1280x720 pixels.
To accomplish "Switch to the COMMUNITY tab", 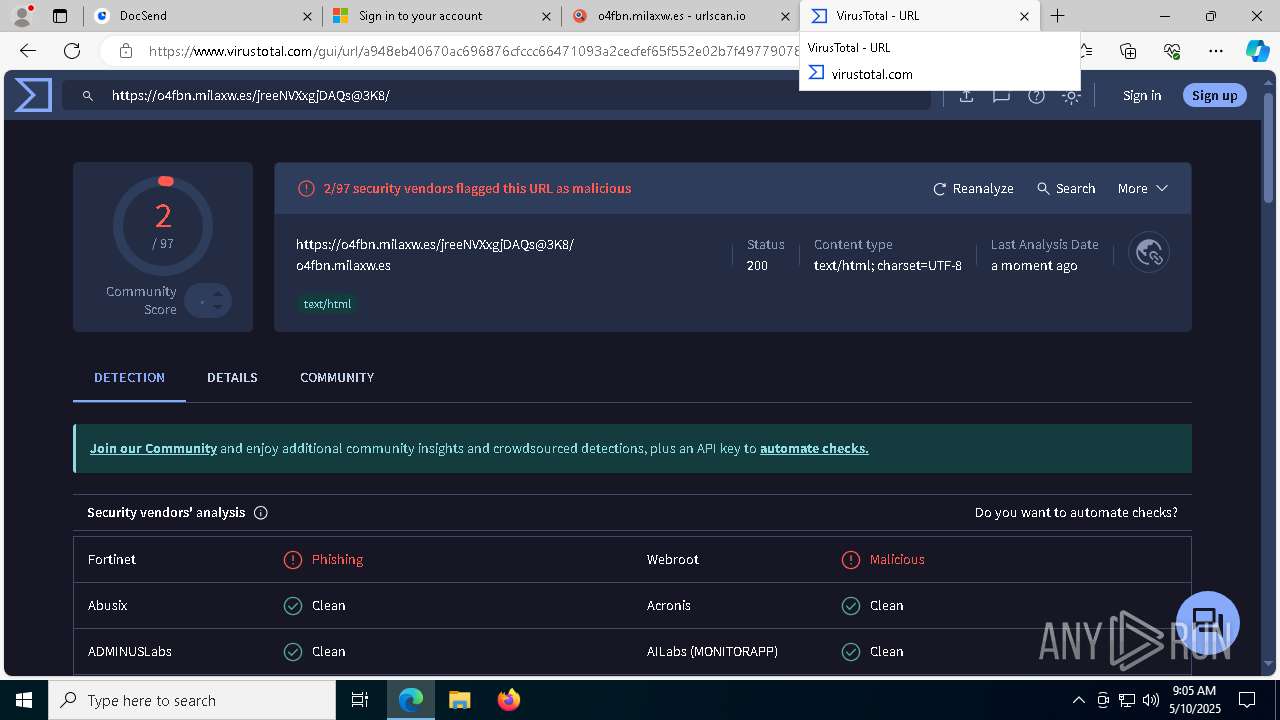I will coord(337,377).
